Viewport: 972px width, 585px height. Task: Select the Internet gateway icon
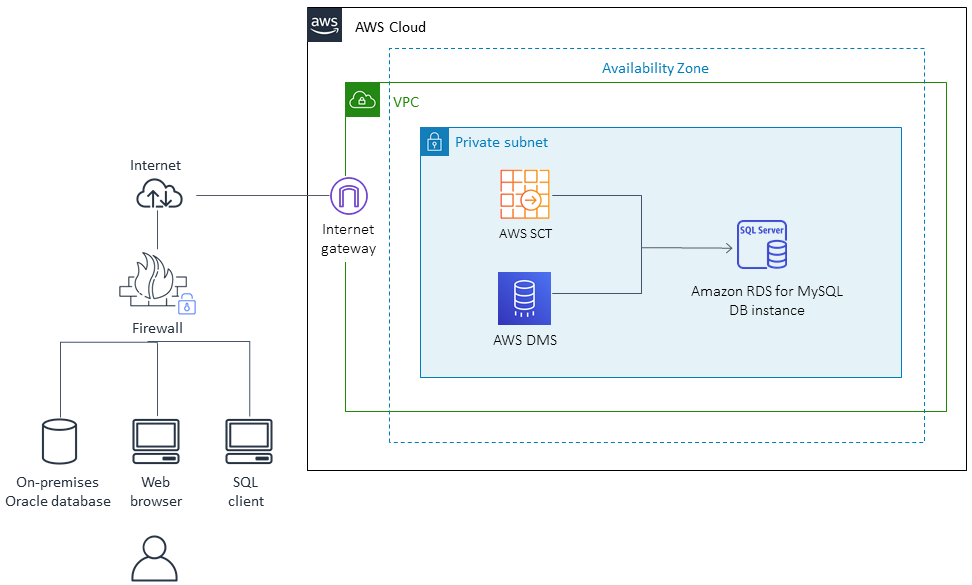[349, 195]
